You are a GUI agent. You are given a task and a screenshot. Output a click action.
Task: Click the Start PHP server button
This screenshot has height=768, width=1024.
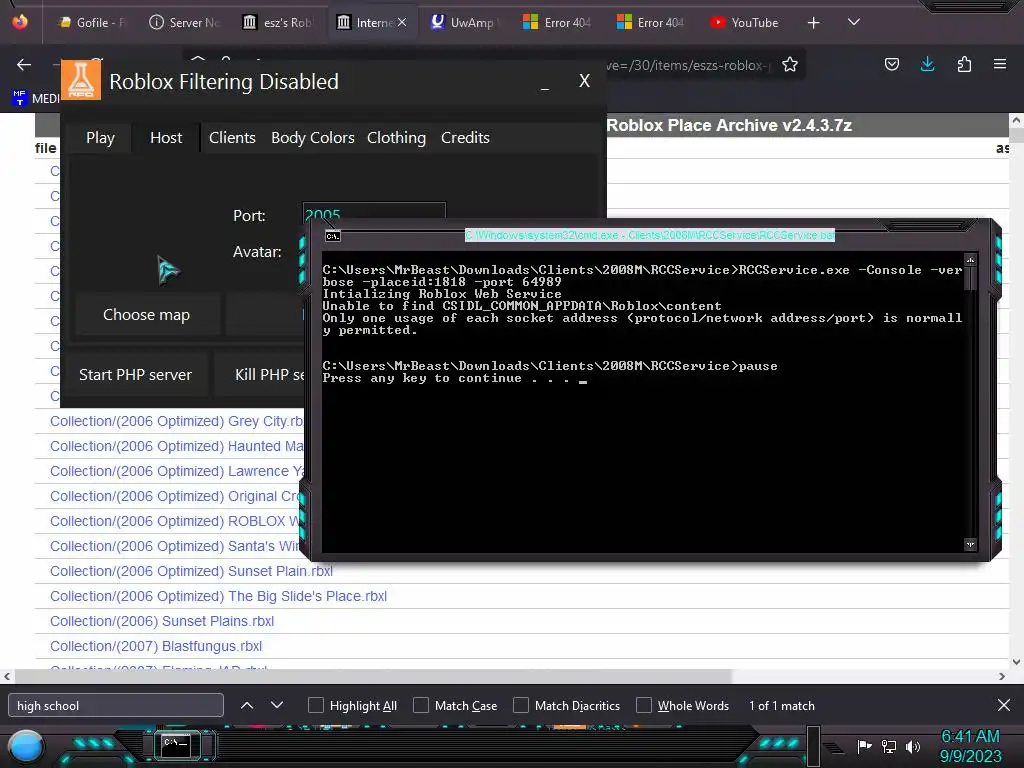click(x=135, y=375)
